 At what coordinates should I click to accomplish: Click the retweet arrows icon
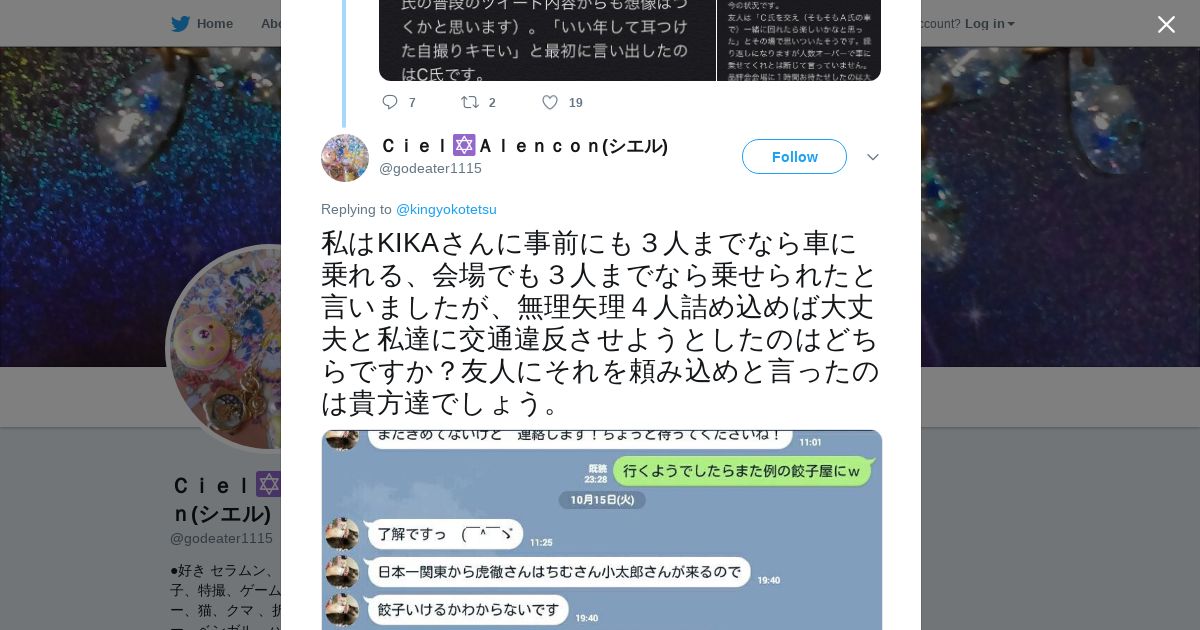click(x=469, y=102)
